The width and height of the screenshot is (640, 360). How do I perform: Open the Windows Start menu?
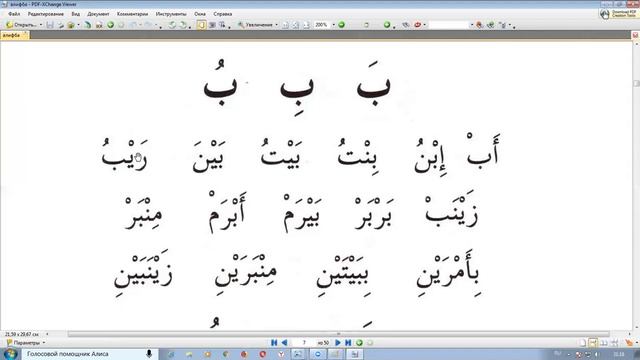click(x=10, y=354)
